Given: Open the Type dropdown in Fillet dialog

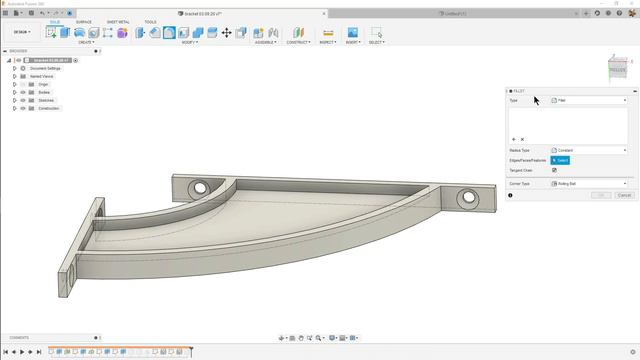Looking at the screenshot, I should click(589, 100).
